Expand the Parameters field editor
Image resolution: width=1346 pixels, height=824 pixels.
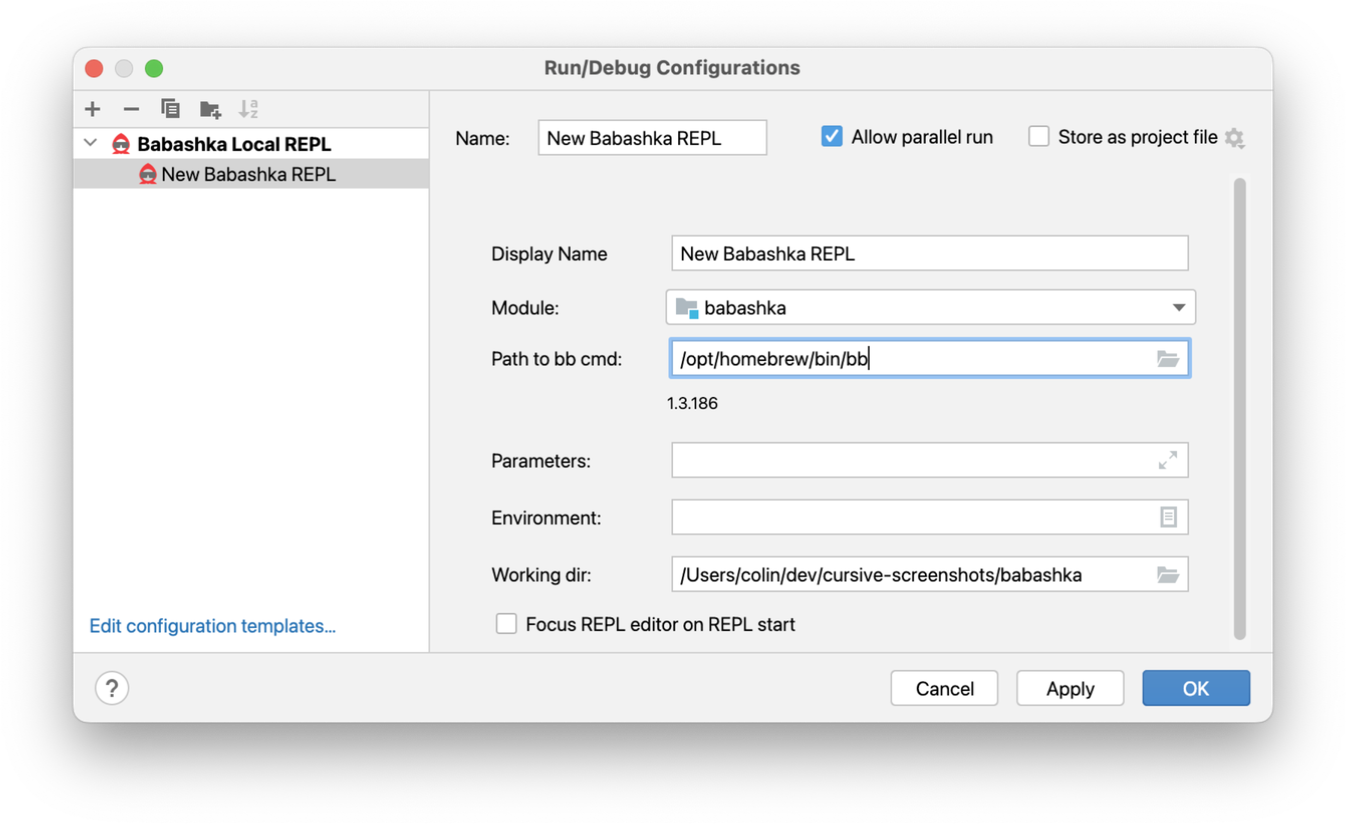(1168, 461)
